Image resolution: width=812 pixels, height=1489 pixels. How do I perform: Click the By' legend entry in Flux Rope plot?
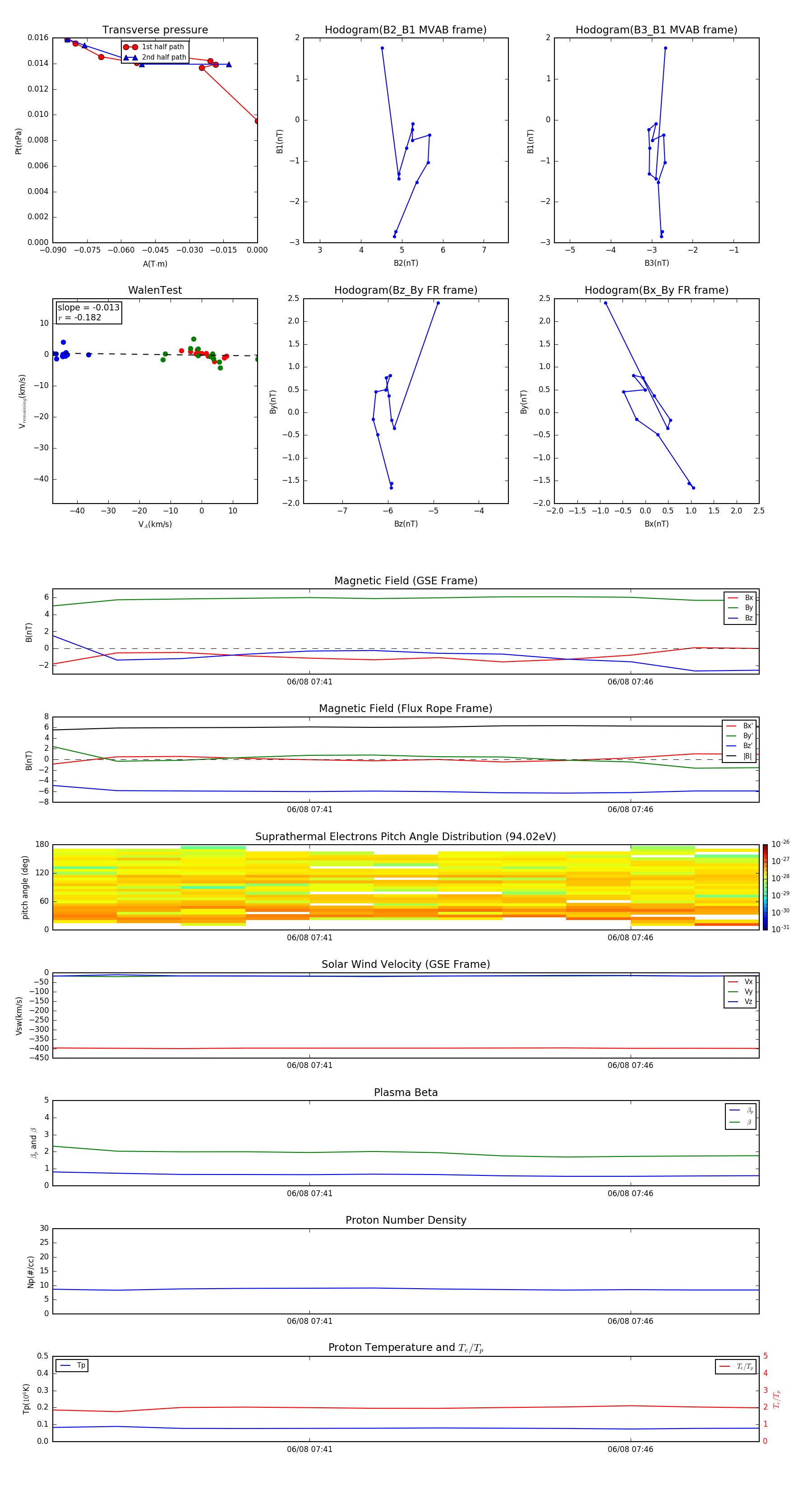coord(739,736)
